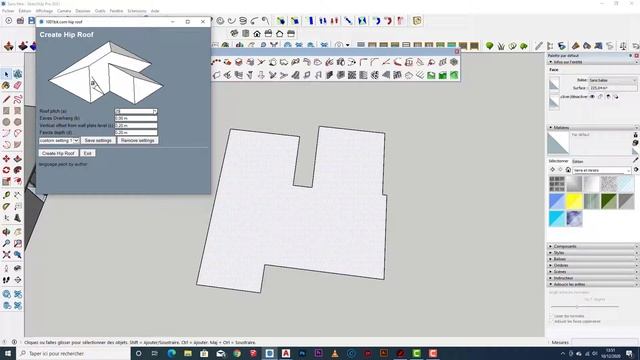640x360 pixels.
Task: Select the arrow Select tool
Action: click(x=6, y=74)
